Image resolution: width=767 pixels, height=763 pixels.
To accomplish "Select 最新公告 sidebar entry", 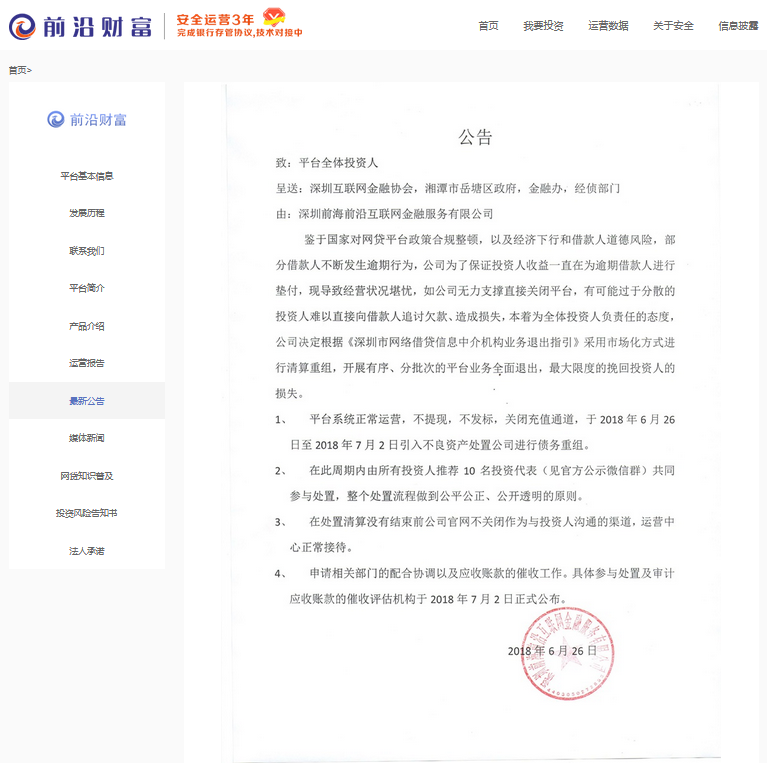I will click(87, 401).
